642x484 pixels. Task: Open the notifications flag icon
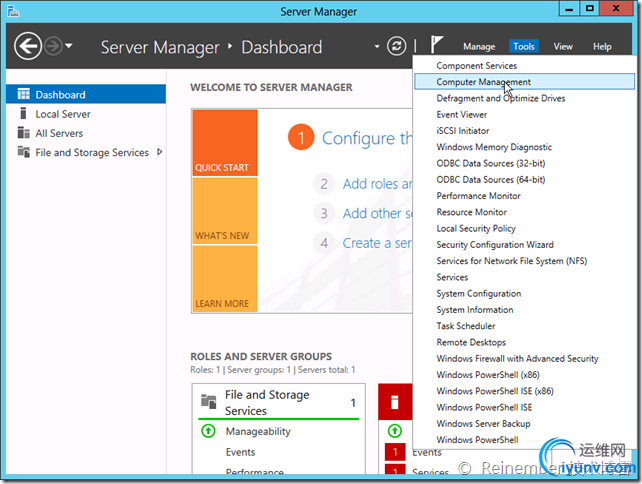(x=436, y=44)
